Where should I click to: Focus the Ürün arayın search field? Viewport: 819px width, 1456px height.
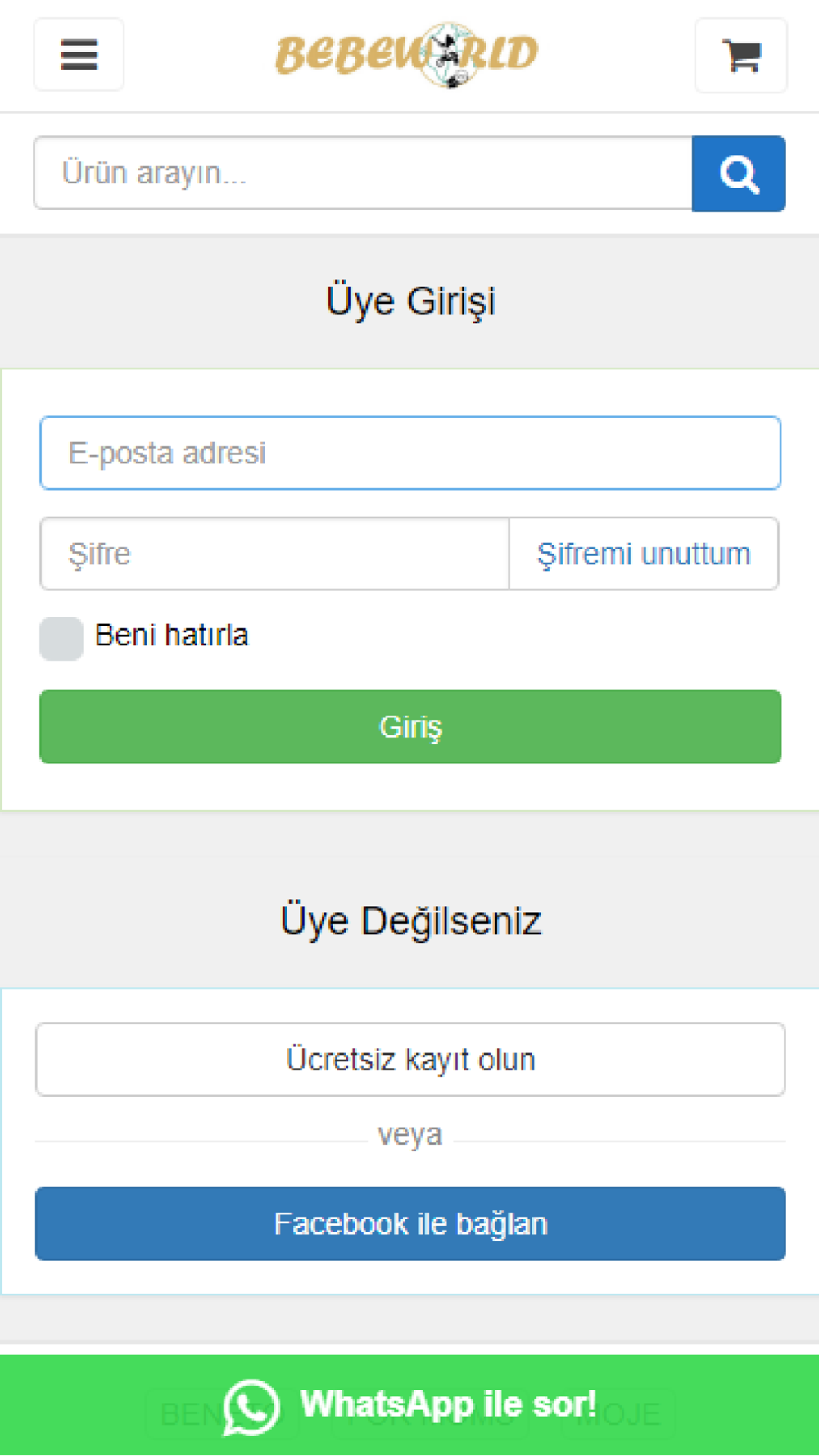(x=363, y=174)
